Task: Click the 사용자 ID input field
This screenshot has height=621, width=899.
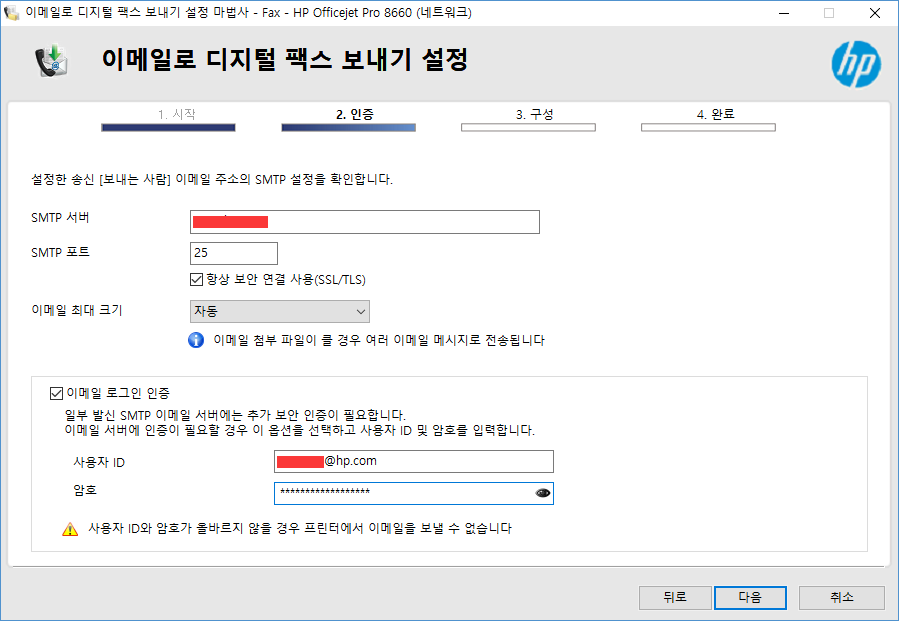Action: [414, 462]
